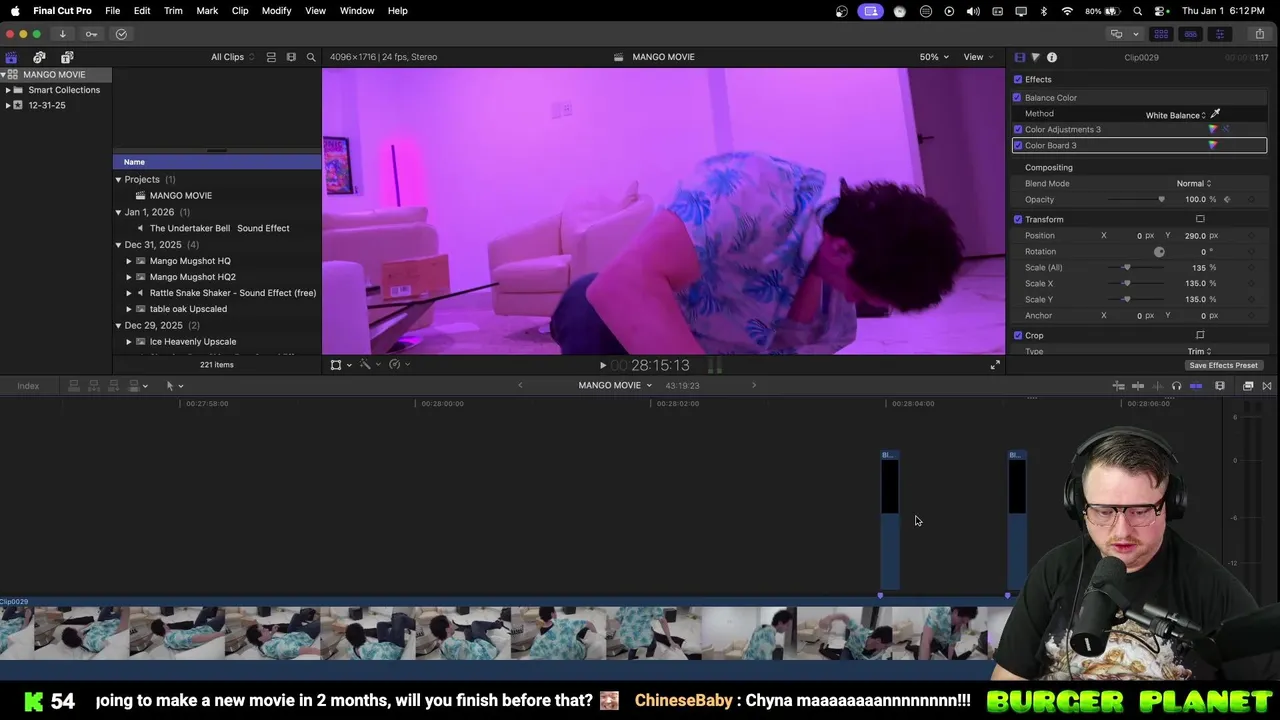Show or hide the Inspector panel
The height and width of the screenshot is (720, 1280).
[1219, 34]
